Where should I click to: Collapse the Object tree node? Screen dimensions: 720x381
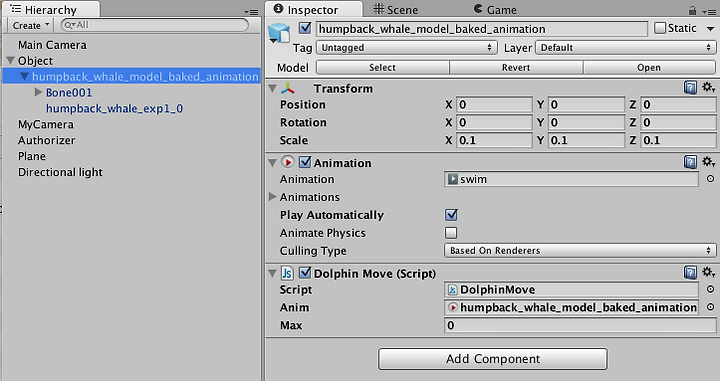[x=11, y=60]
